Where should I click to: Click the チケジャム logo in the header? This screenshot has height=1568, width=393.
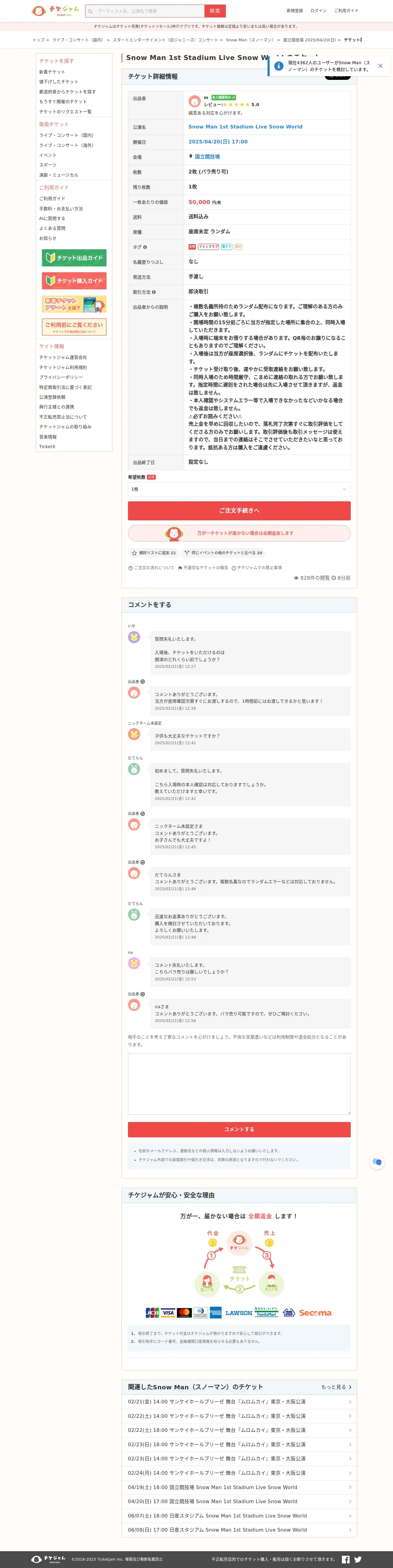coord(55,11)
